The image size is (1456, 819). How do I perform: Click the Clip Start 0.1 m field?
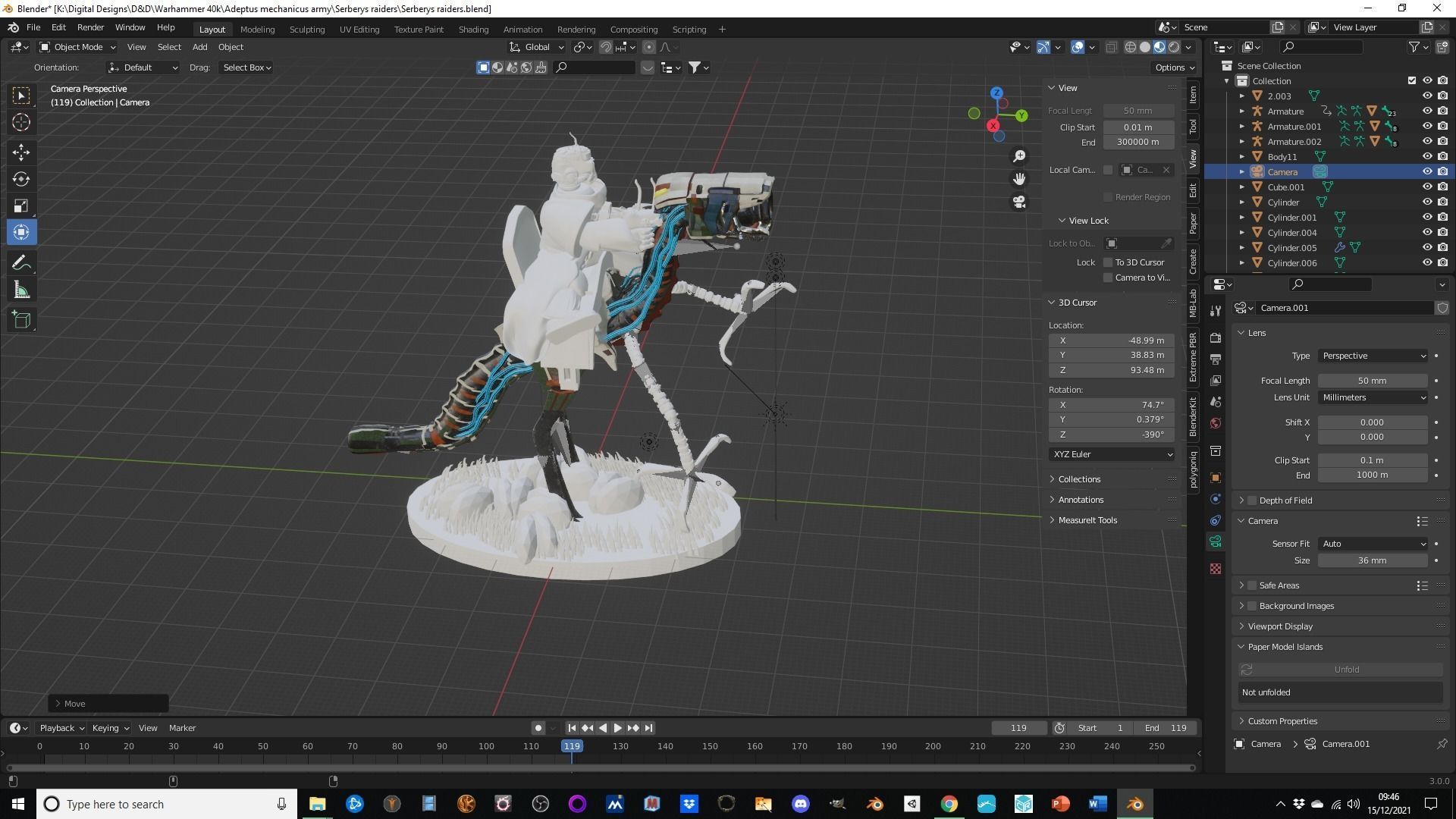1373,460
